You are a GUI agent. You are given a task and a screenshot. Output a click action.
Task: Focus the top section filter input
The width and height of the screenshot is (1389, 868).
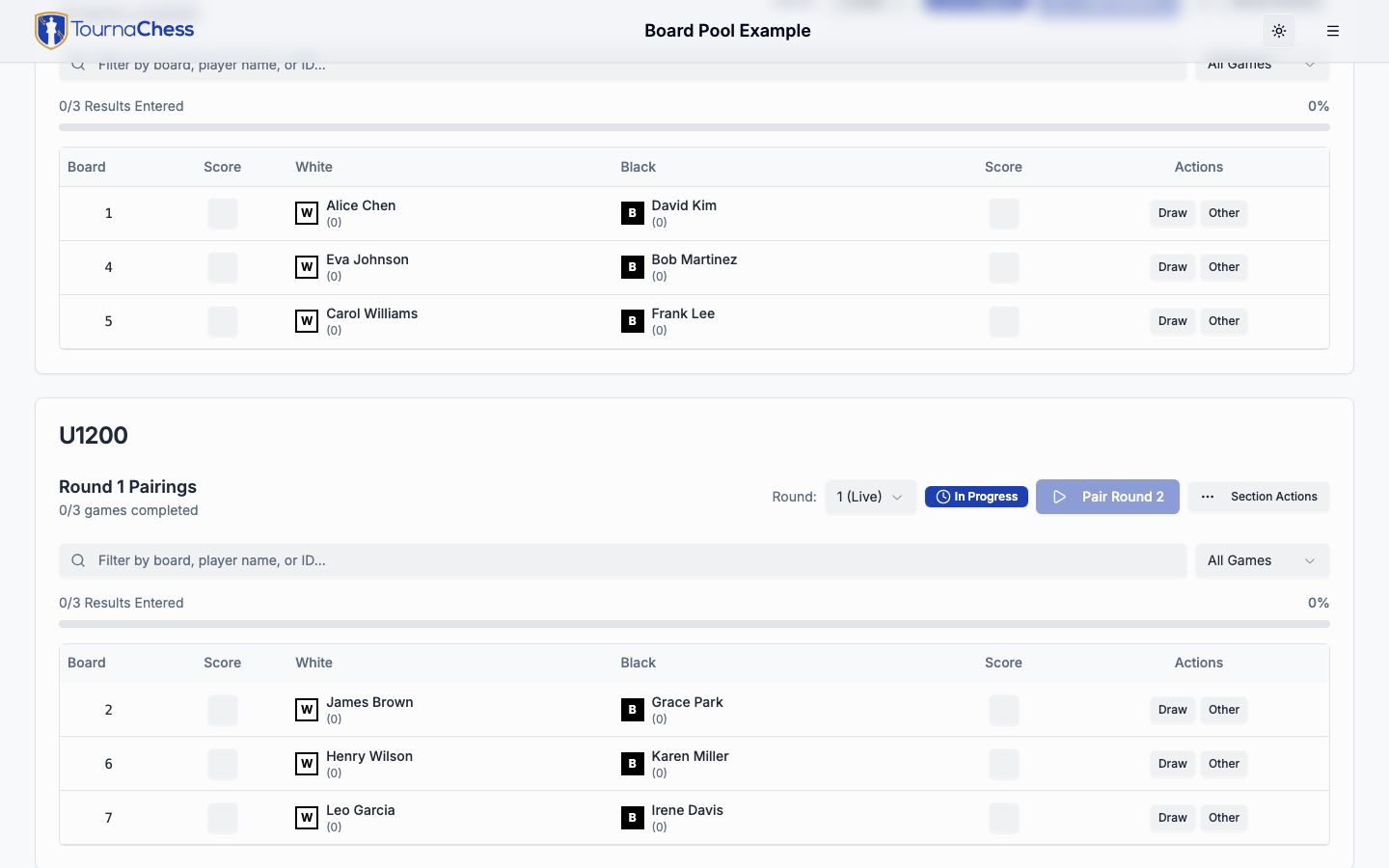[x=622, y=68]
